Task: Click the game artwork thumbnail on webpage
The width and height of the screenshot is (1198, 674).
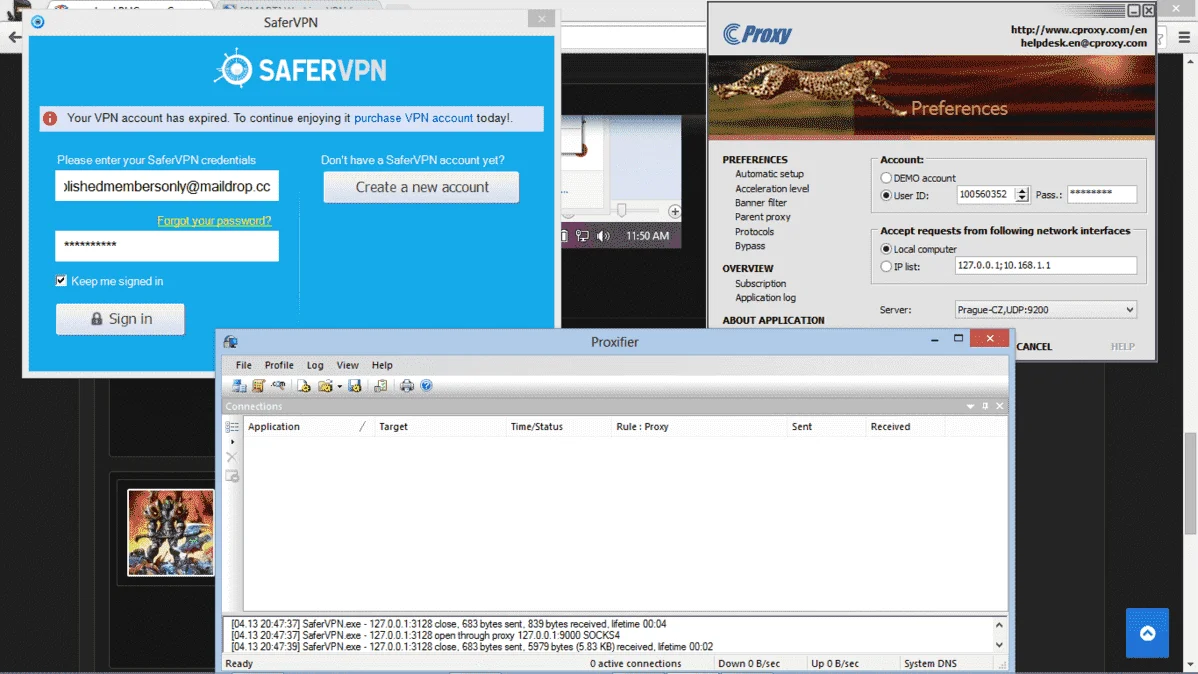Action: pyautogui.click(x=170, y=533)
